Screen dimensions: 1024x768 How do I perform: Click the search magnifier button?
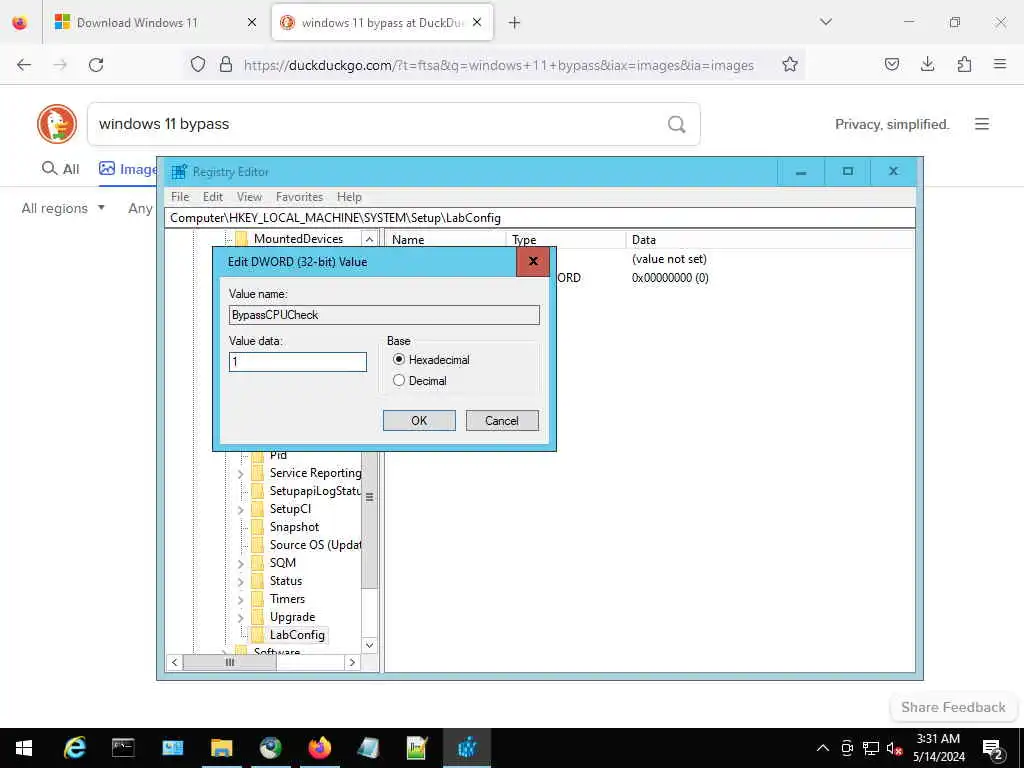(x=677, y=124)
